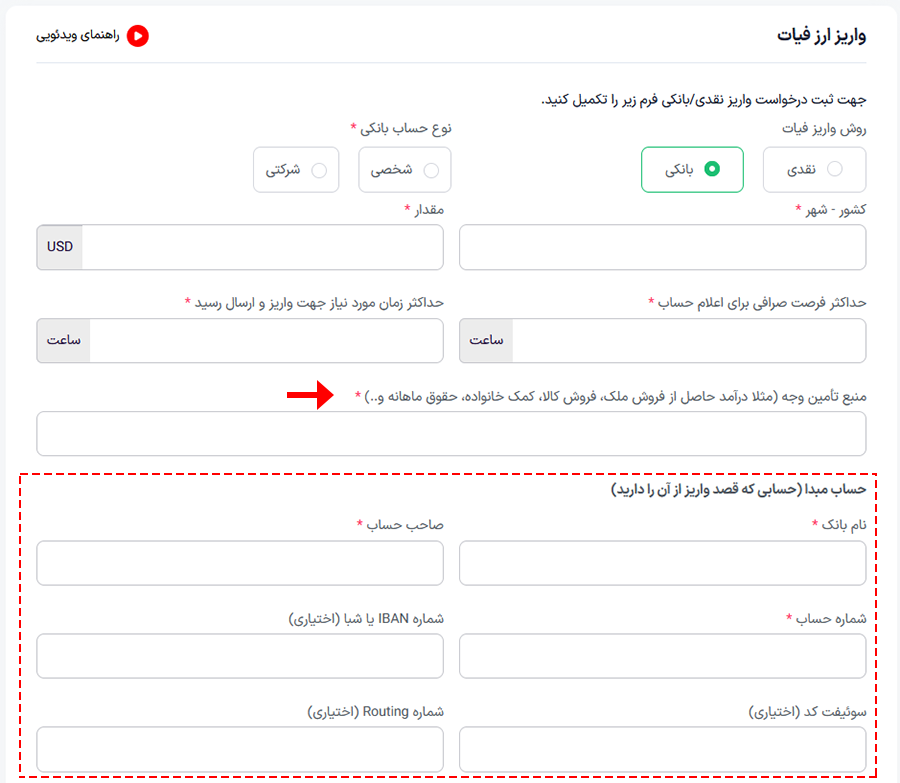
Task: Focus the مقدار amount field with USD
Action: point(240,247)
